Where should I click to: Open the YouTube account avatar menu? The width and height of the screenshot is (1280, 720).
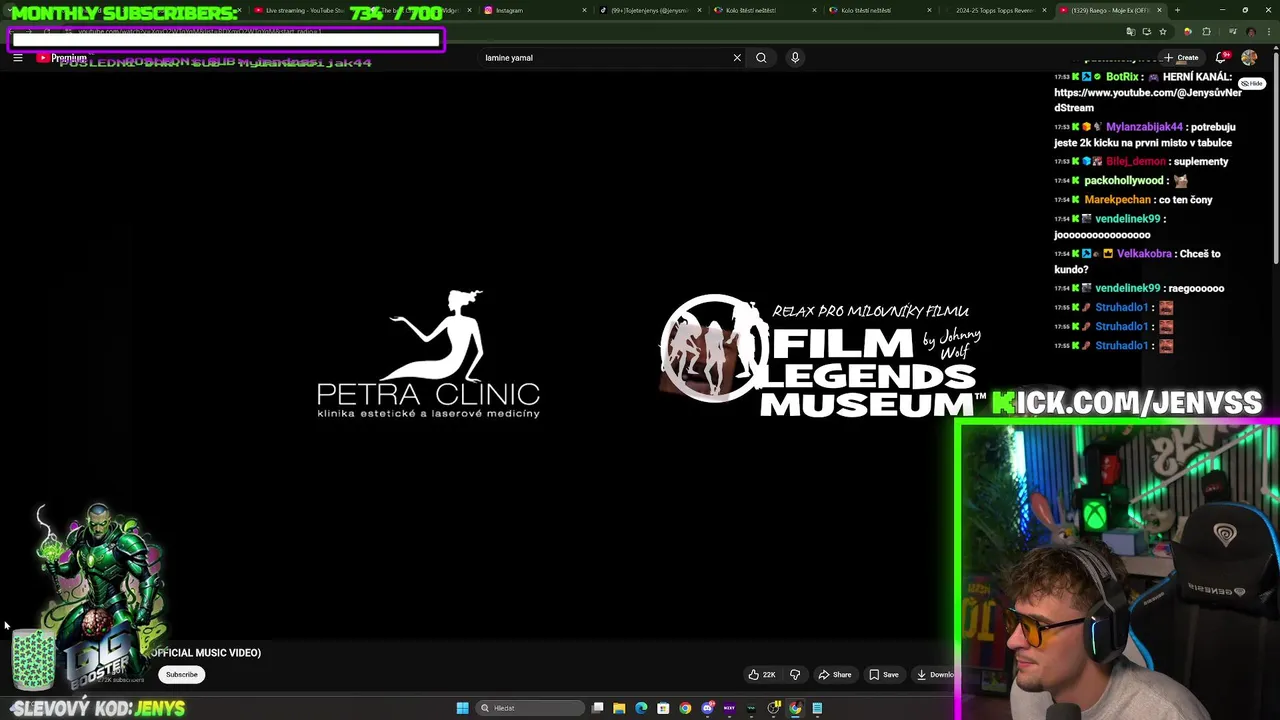point(1249,58)
